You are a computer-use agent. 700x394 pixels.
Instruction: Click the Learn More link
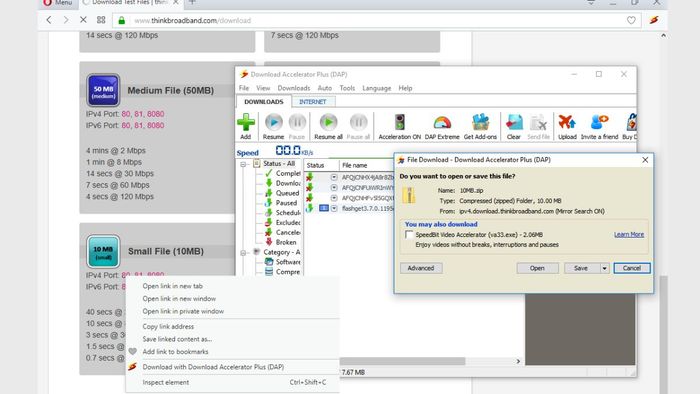pyautogui.click(x=629, y=234)
